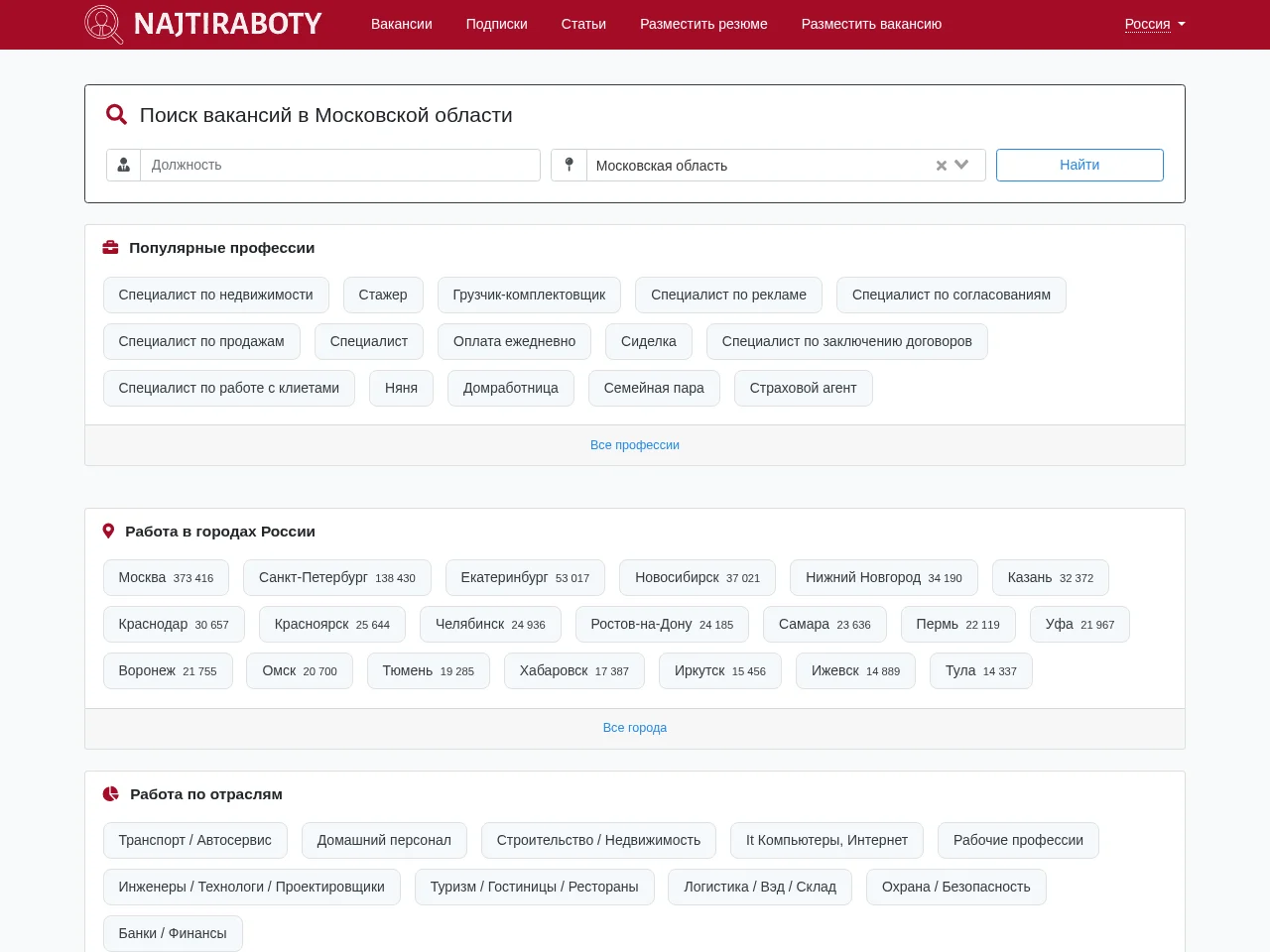Choose Грузчик-комплектовщик profession

pyautogui.click(x=529, y=296)
